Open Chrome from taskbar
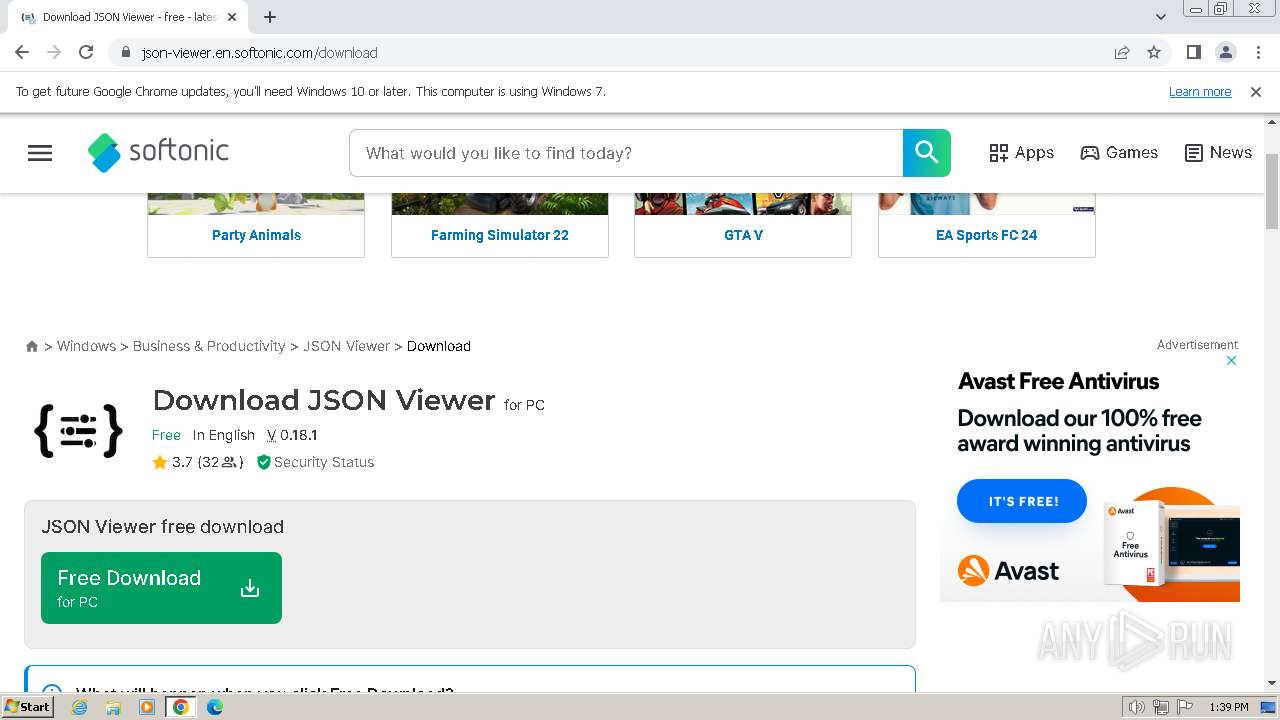This screenshot has height=720, width=1280. tap(181, 707)
